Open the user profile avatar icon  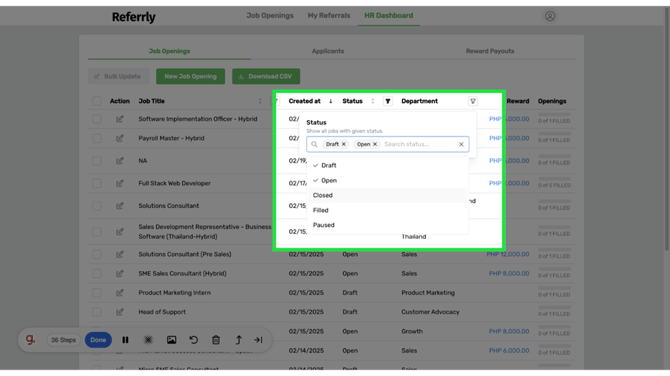click(x=550, y=16)
